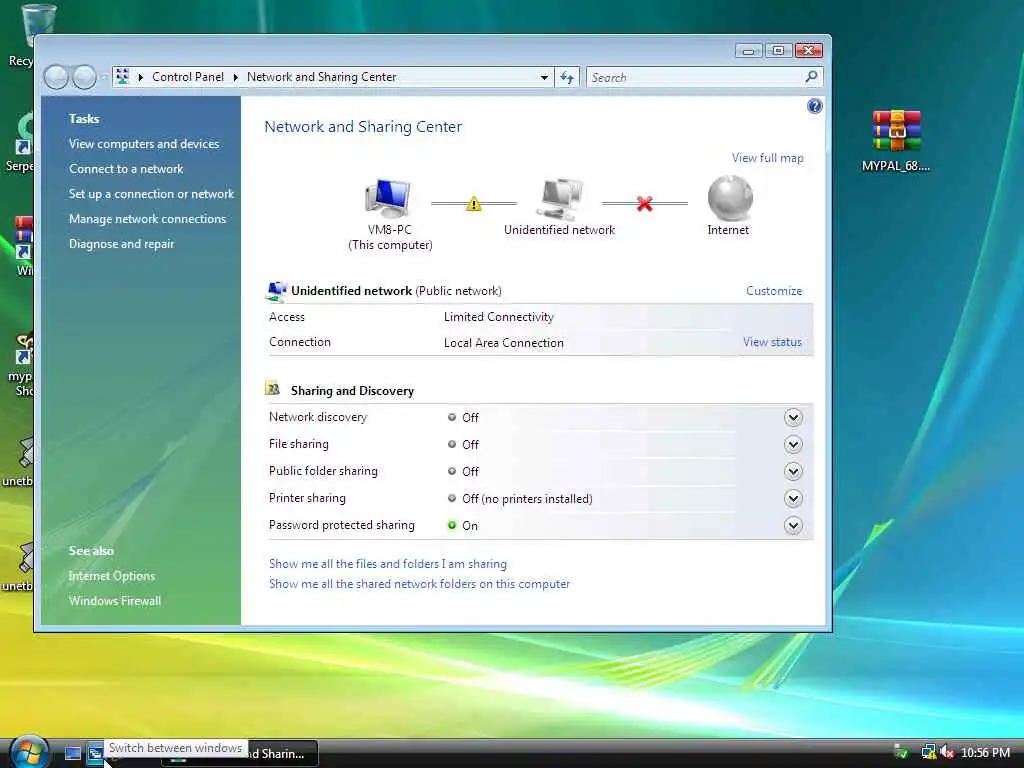The image size is (1024, 768).
Task: Click the MYPAL_68 archive desktop icon
Action: pyautogui.click(x=896, y=131)
